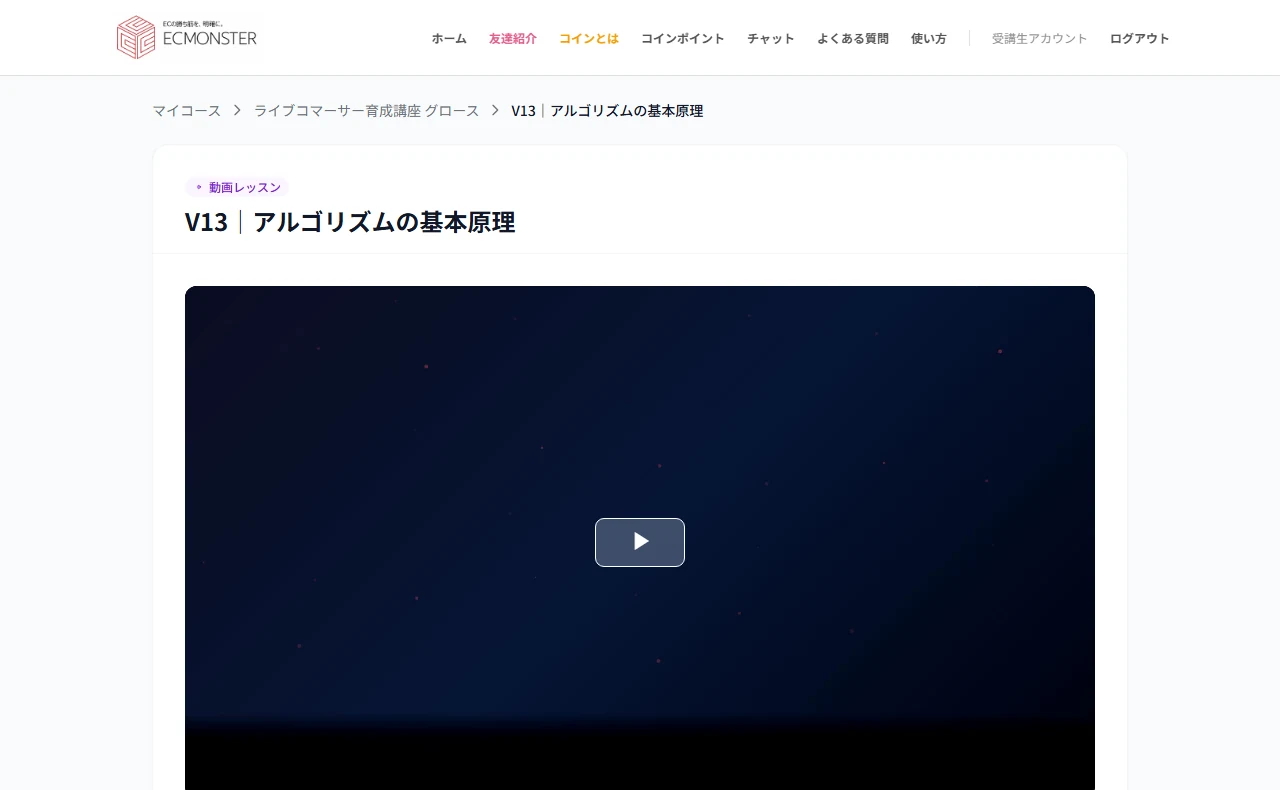The height and width of the screenshot is (790, 1280).
Task: Open the ホーム menu item
Action: [449, 39]
